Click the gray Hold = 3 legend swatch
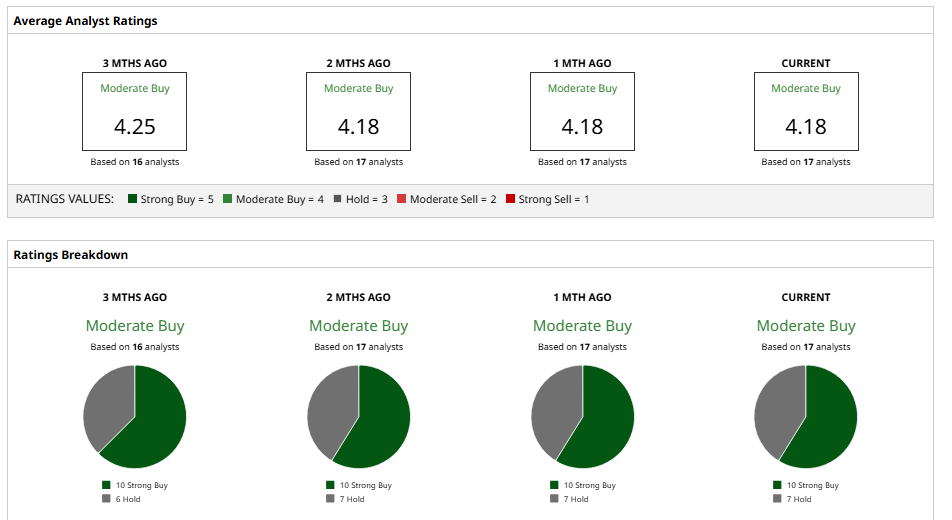The width and height of the screenshot is (952, 520). coord(338,199)
